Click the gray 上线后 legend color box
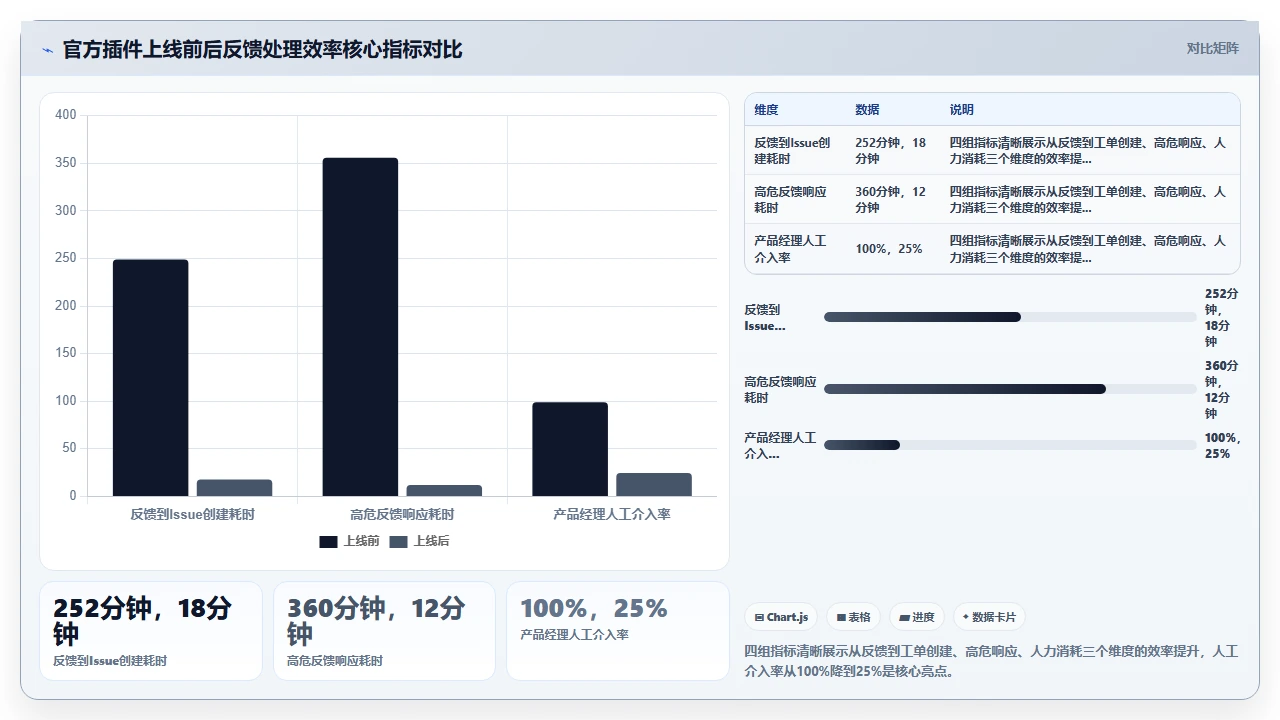 click(x=398, y=541)
